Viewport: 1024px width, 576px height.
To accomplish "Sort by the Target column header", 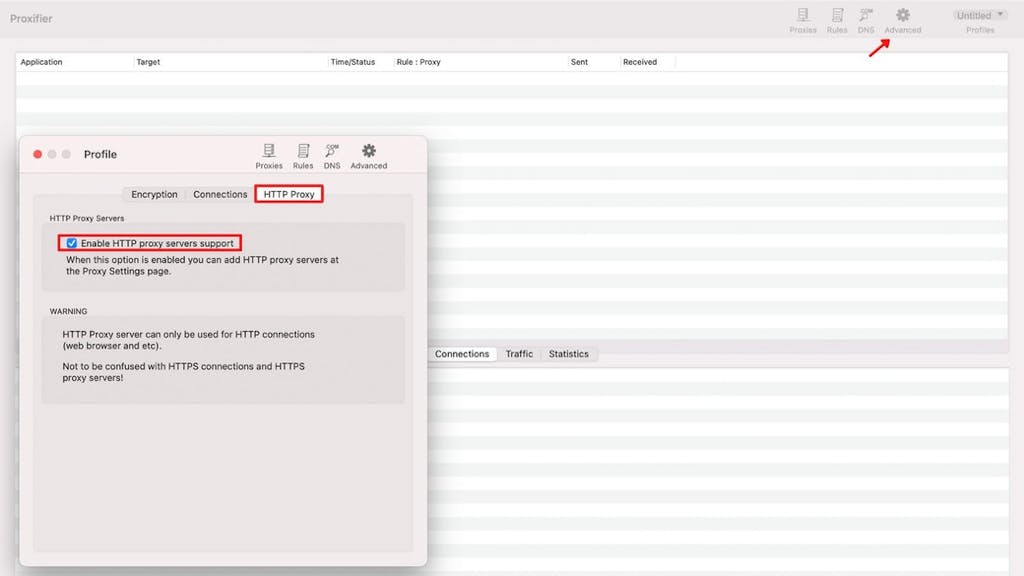I will tap(230, 62).
